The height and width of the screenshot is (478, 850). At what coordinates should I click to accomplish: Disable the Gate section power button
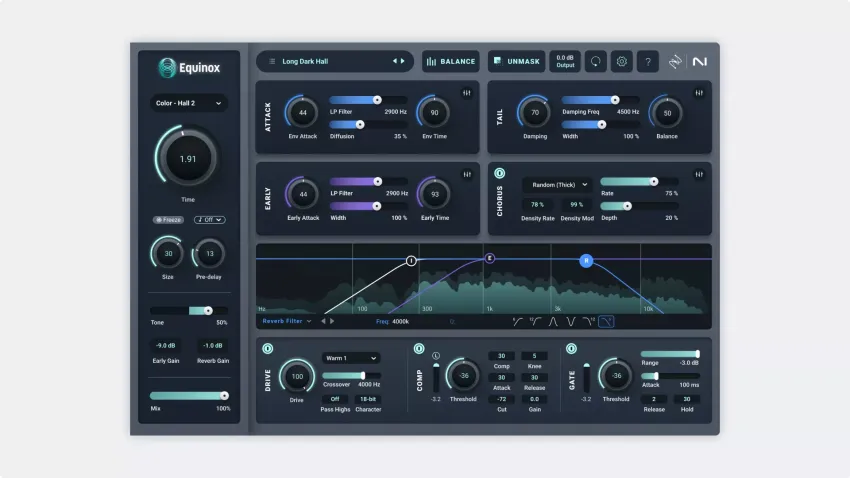571,348
